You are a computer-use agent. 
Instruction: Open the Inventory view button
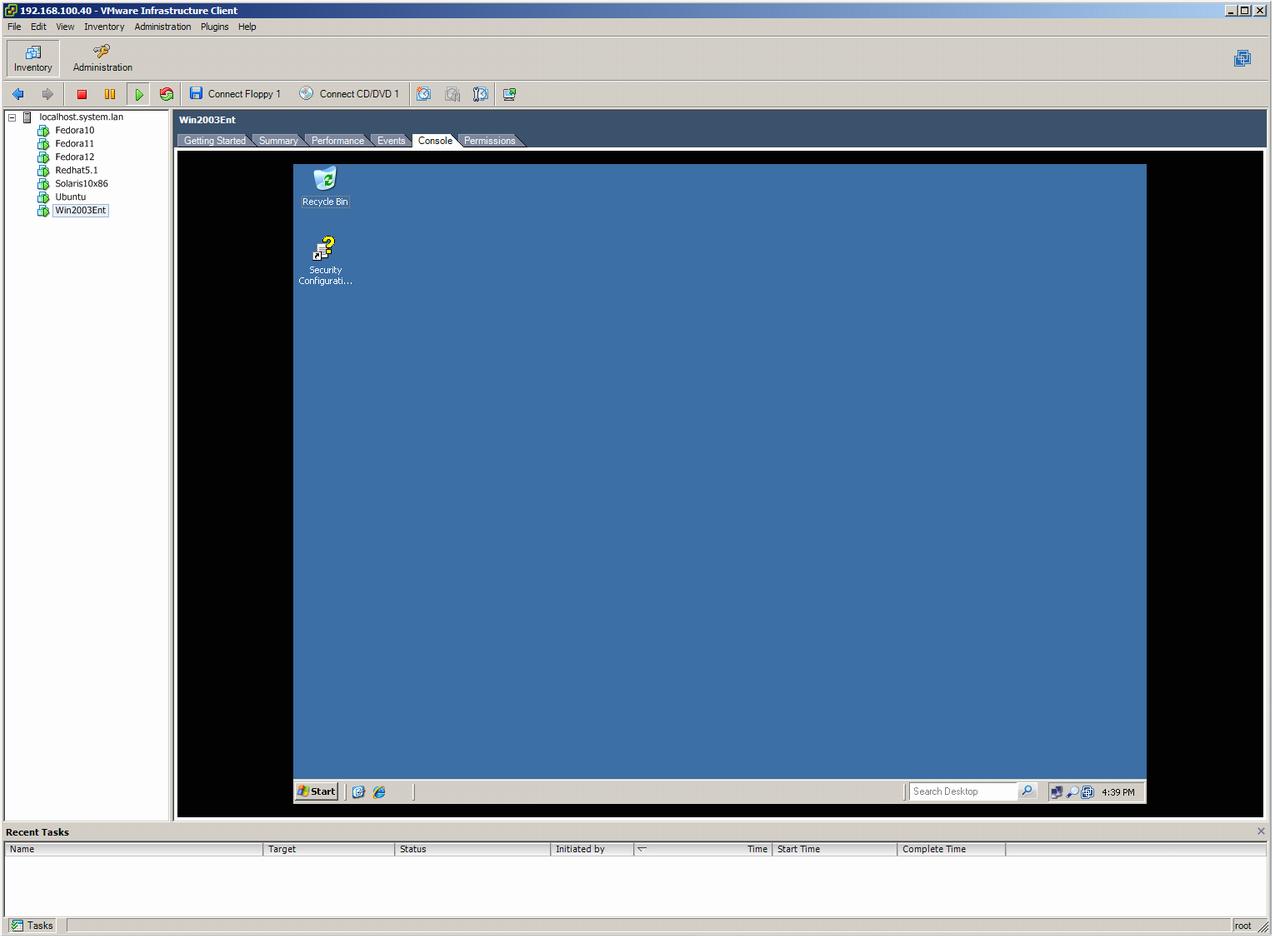click(x=33, y=58)
